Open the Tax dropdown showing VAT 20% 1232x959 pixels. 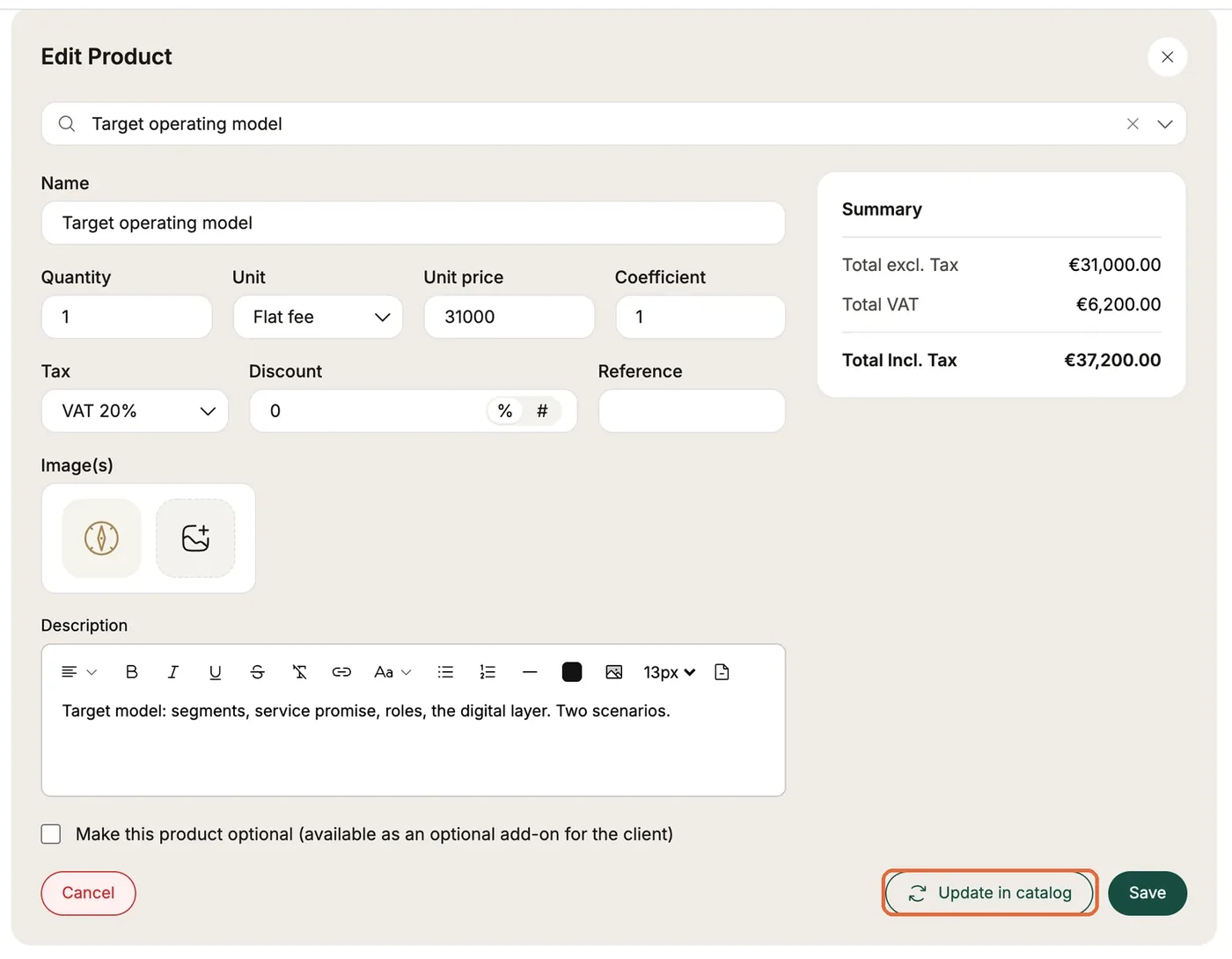point(135,411)
